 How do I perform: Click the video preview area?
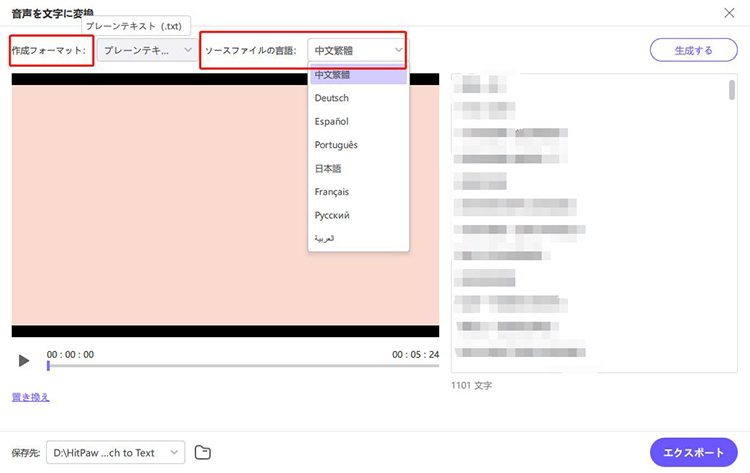point(225,205)
